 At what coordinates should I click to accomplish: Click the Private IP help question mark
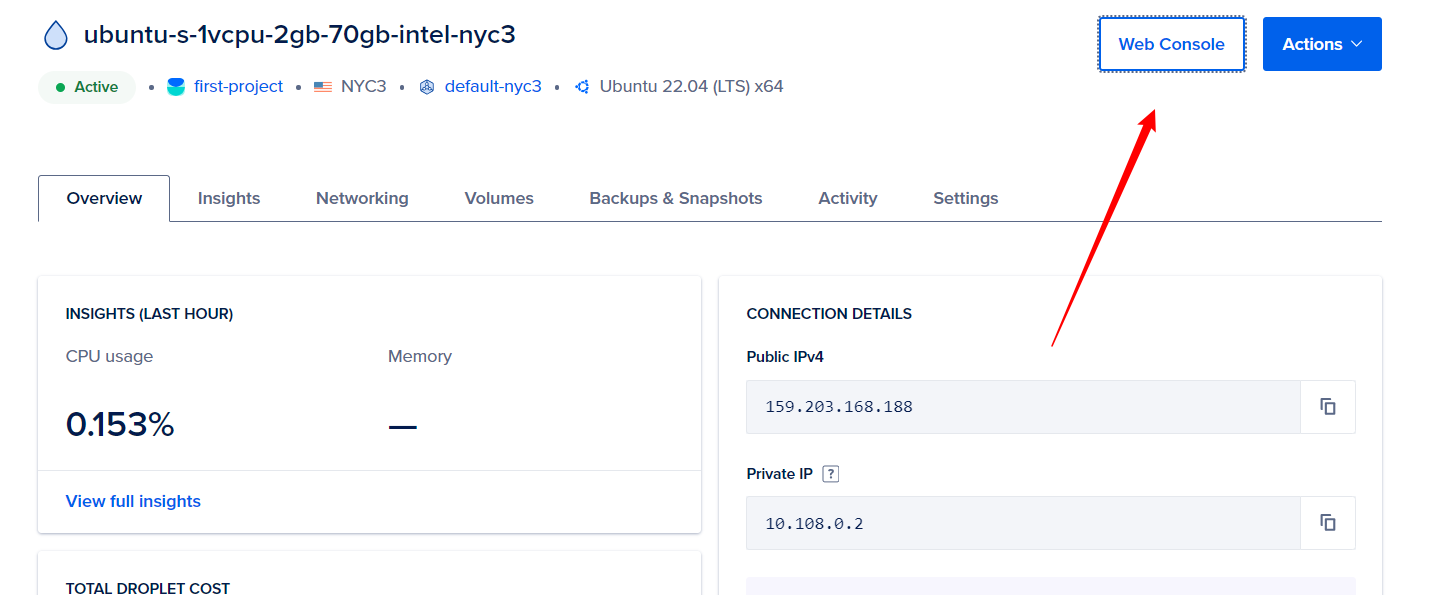830,474
